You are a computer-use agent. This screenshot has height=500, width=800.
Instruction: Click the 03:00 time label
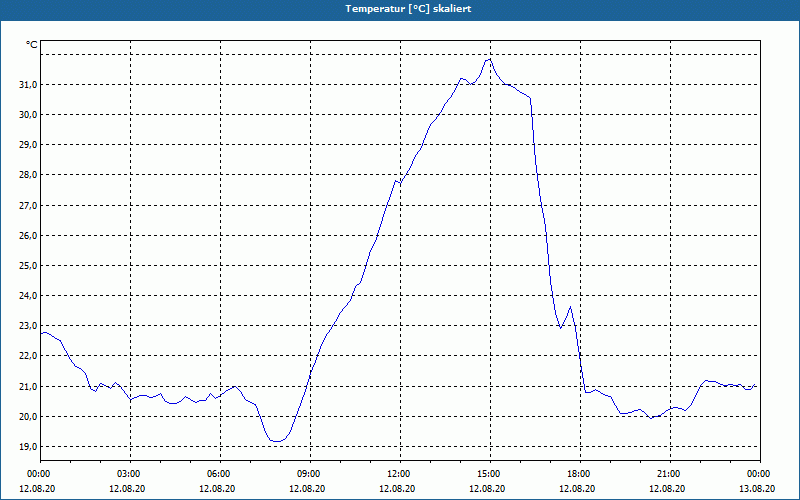point(131,474)
